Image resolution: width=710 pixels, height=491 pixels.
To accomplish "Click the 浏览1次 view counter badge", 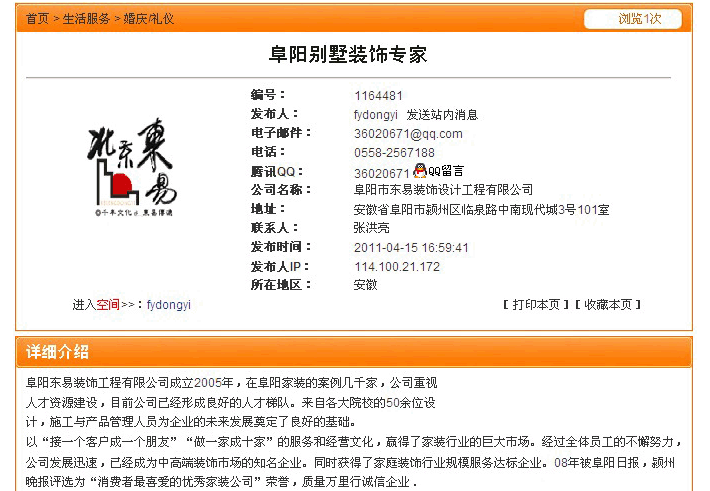I will pos(632,19).
